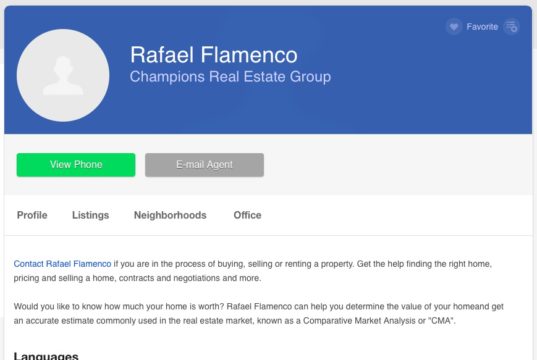Click the placeholder agent avatar silhouette
This screenshot has width=537, height=360.
[x=63, y=75]
